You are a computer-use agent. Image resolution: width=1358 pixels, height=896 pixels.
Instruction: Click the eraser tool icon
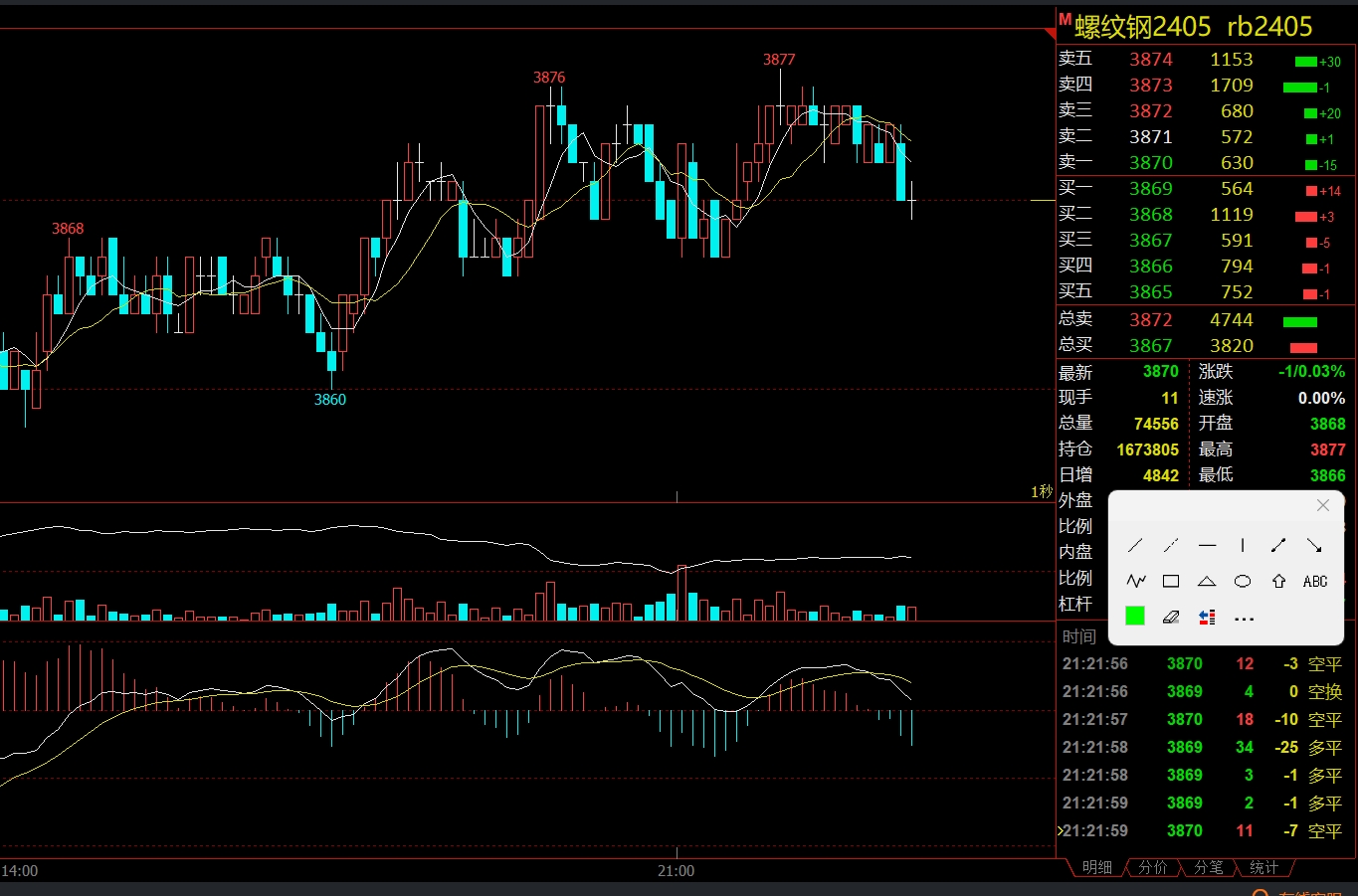[1171, 617]
